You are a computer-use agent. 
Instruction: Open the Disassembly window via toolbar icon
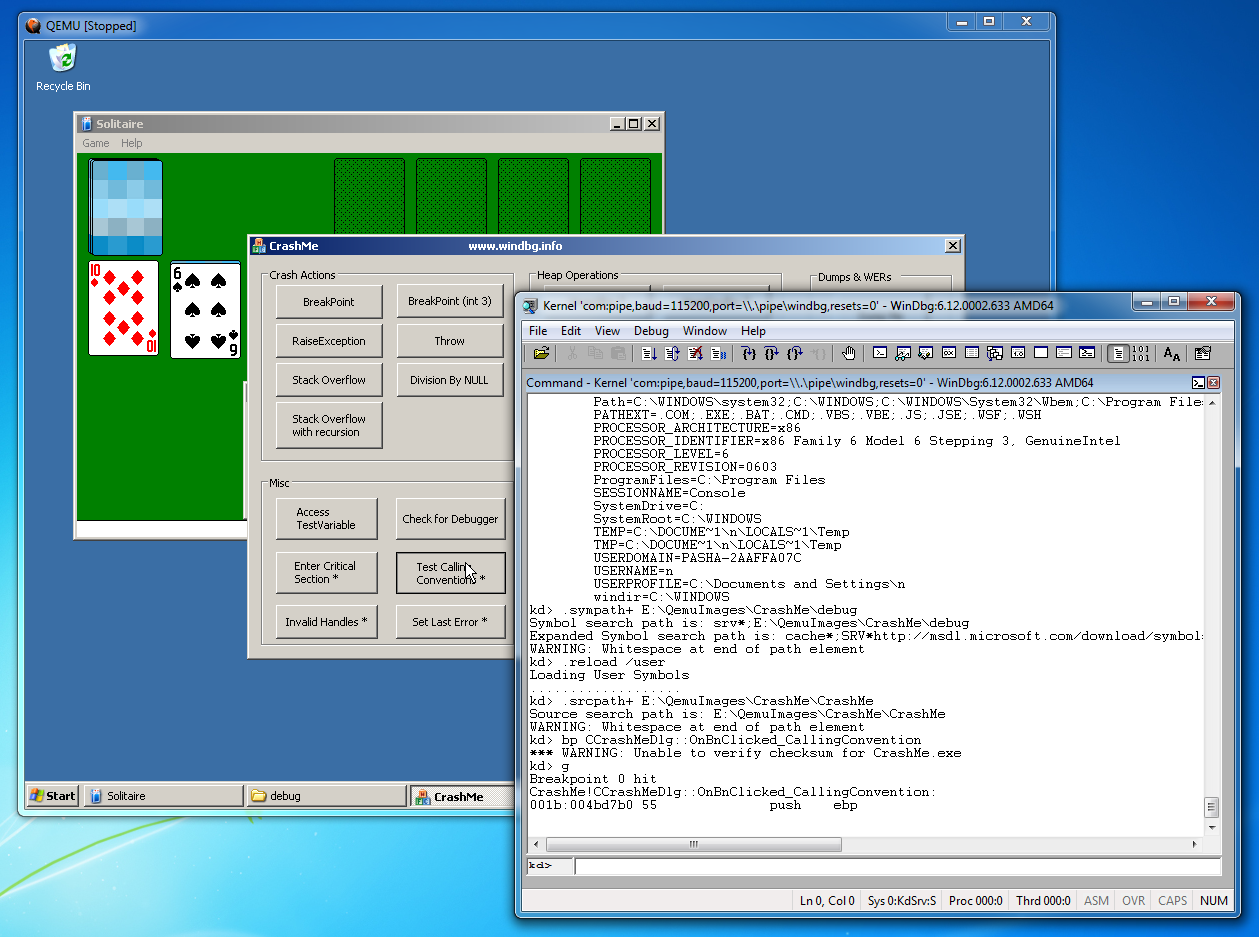(1018, 353)
